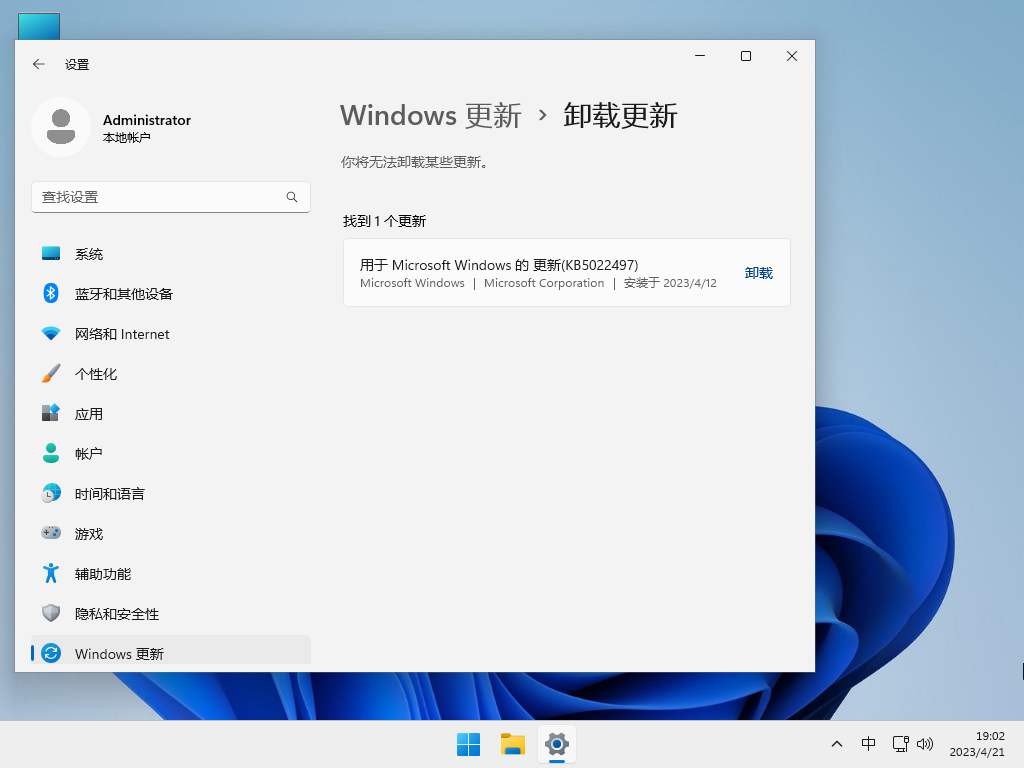Open 时间和语言 settings
Screen dimensions: 1024x768
110,493
